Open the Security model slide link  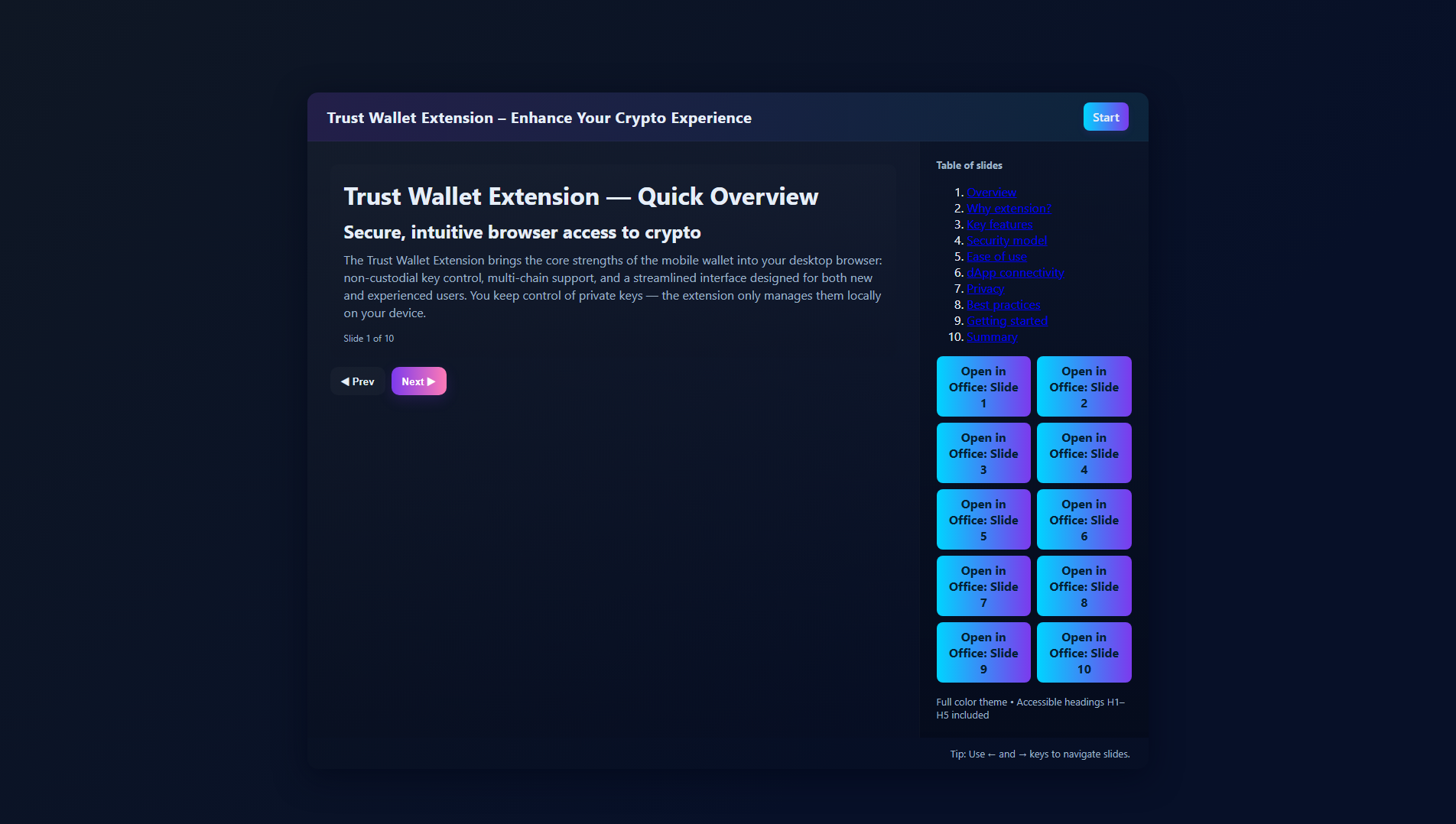(x=1006, y=241)
